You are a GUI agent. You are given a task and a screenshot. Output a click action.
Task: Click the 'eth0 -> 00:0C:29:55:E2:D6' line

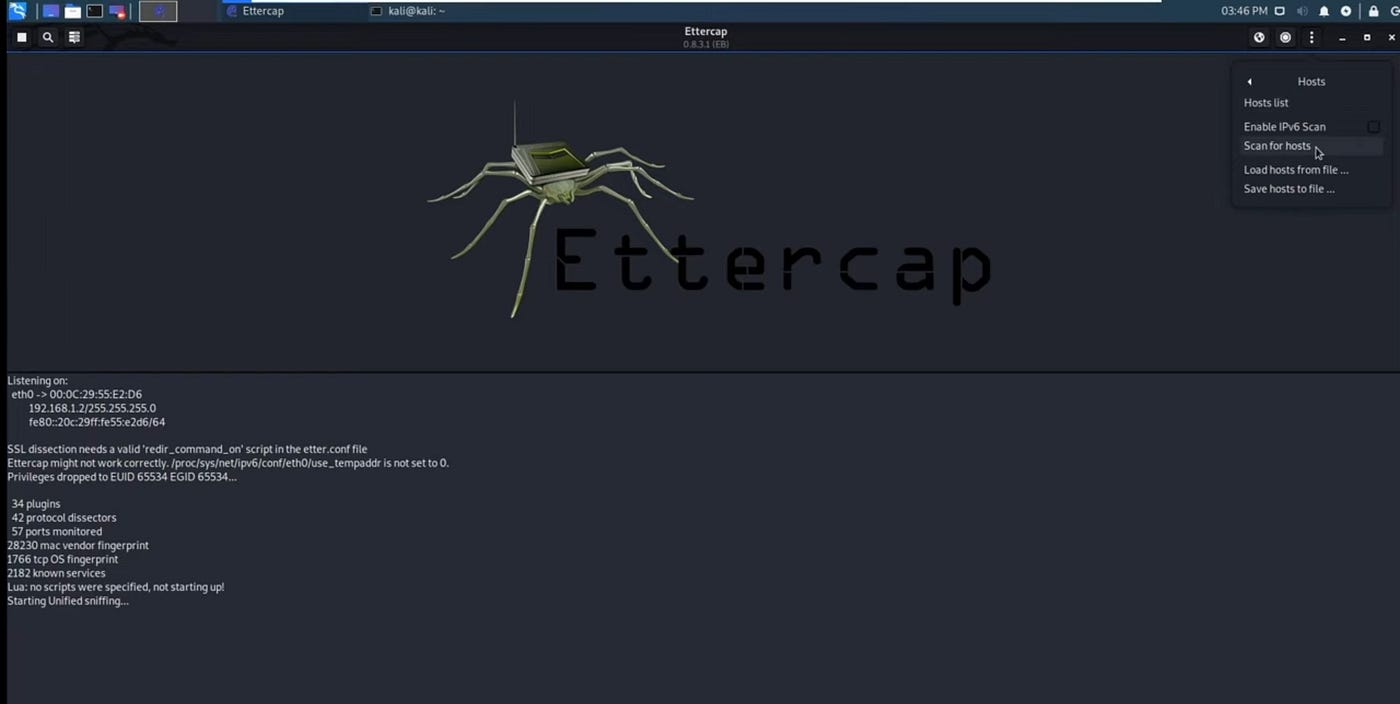[x=77, y=394]
